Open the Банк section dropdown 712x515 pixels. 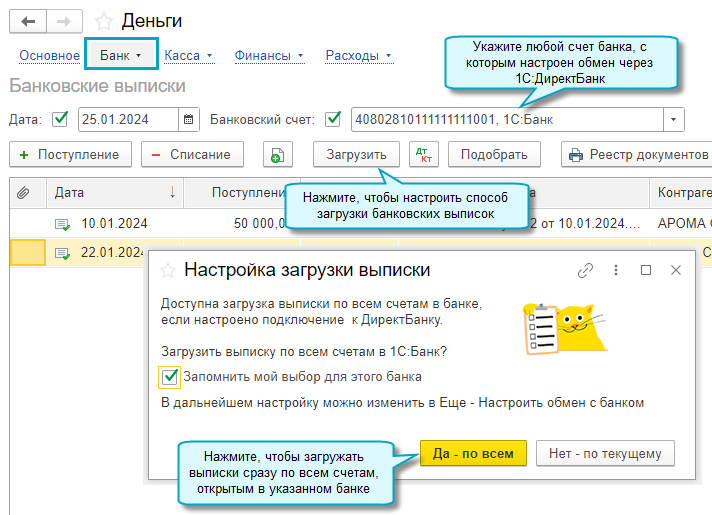121,54
